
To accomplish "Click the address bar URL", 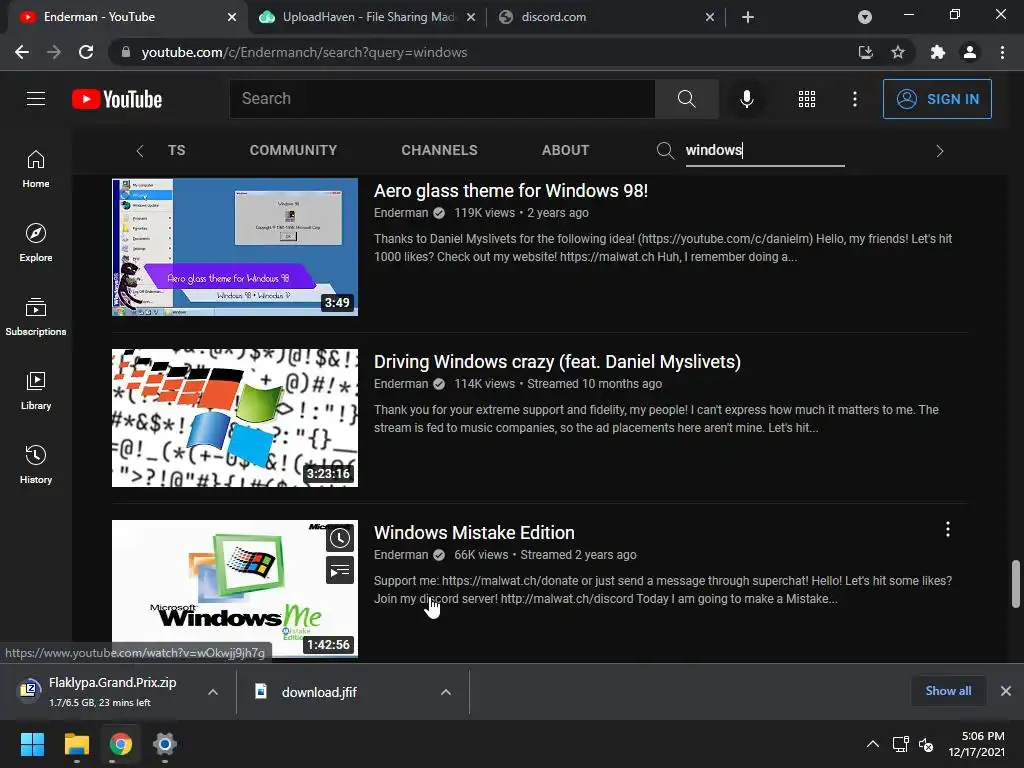I will coord(304,52).
